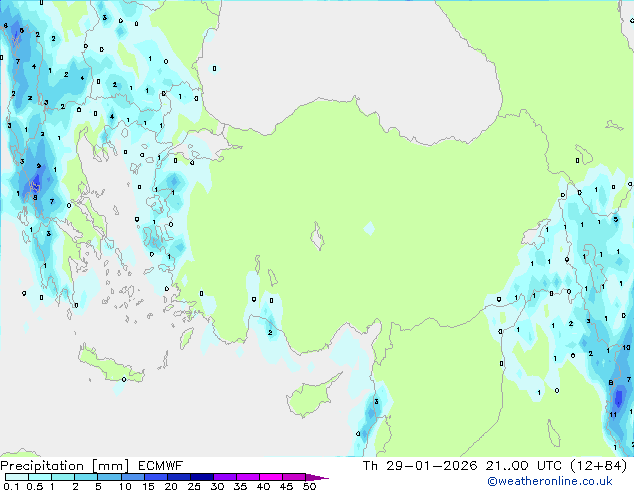Click the "0" value on Crete island
Image resolution: width=634 pixels, height=490 pixels.
click(x=124, y=379)
